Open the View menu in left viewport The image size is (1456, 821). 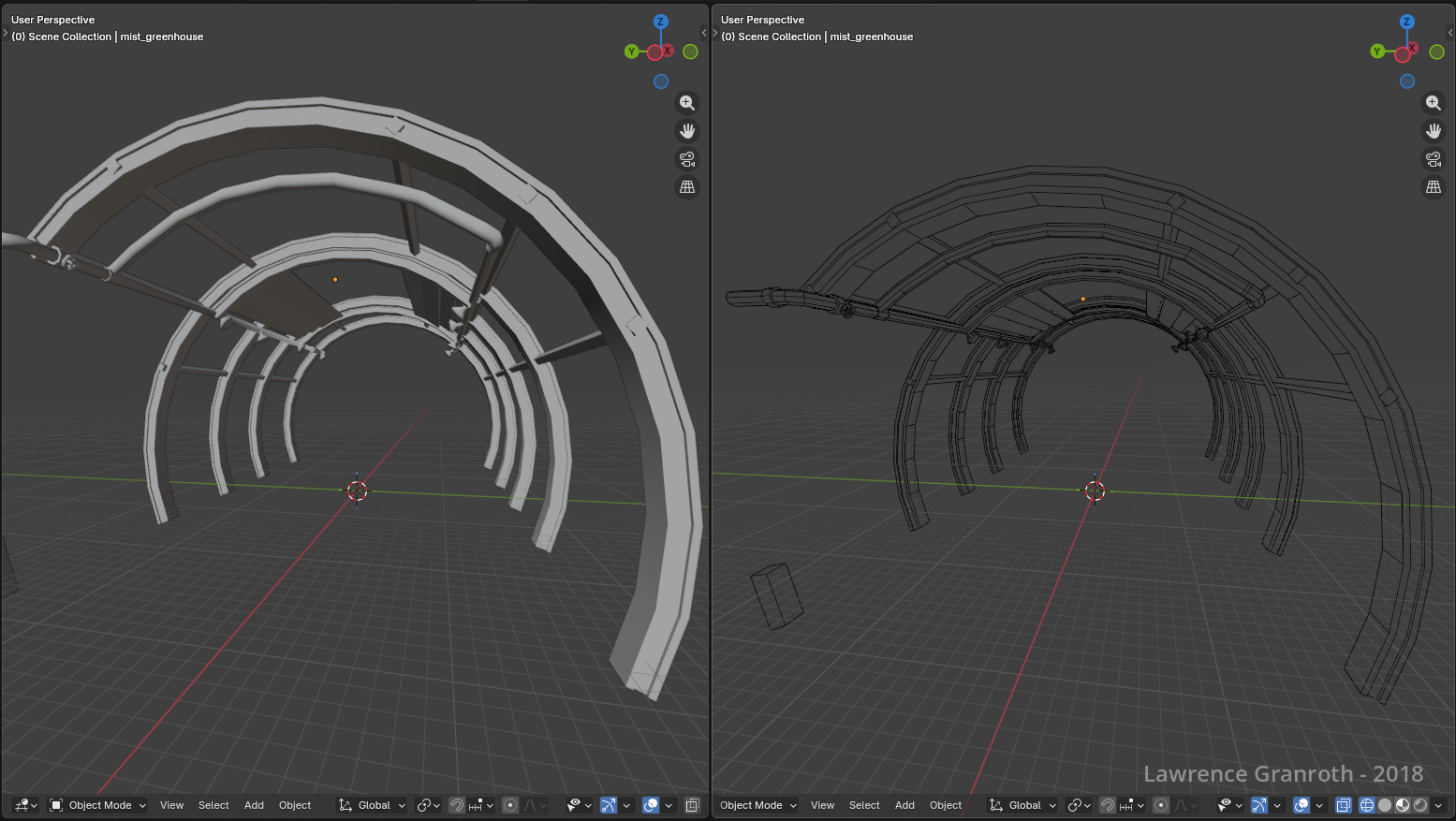tap(171, 805)
